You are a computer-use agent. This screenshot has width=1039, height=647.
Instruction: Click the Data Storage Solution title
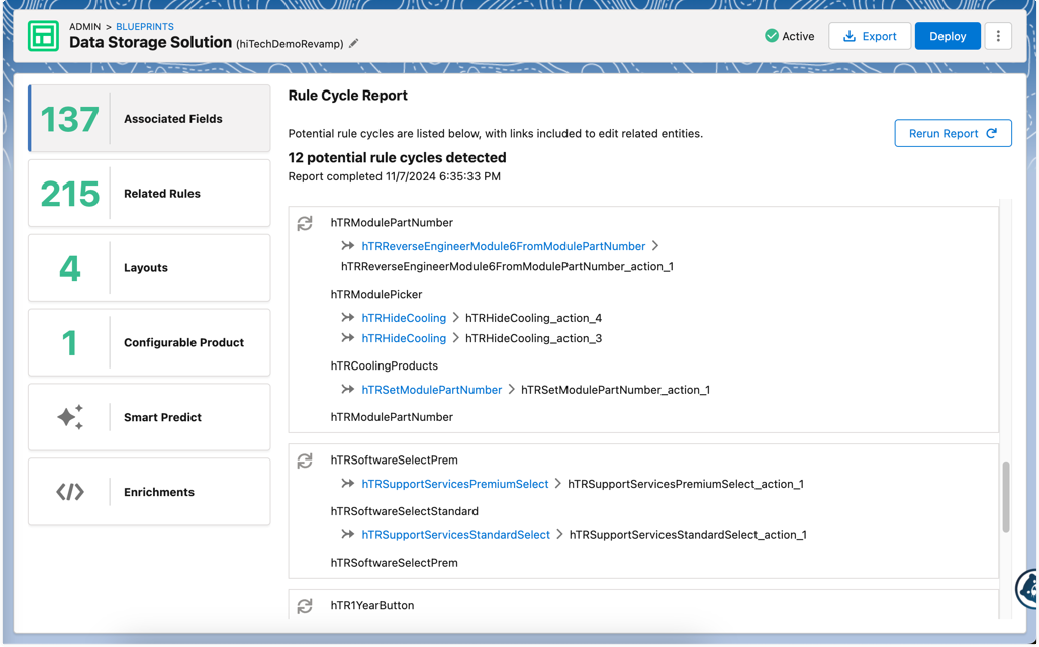coord(150,42)
